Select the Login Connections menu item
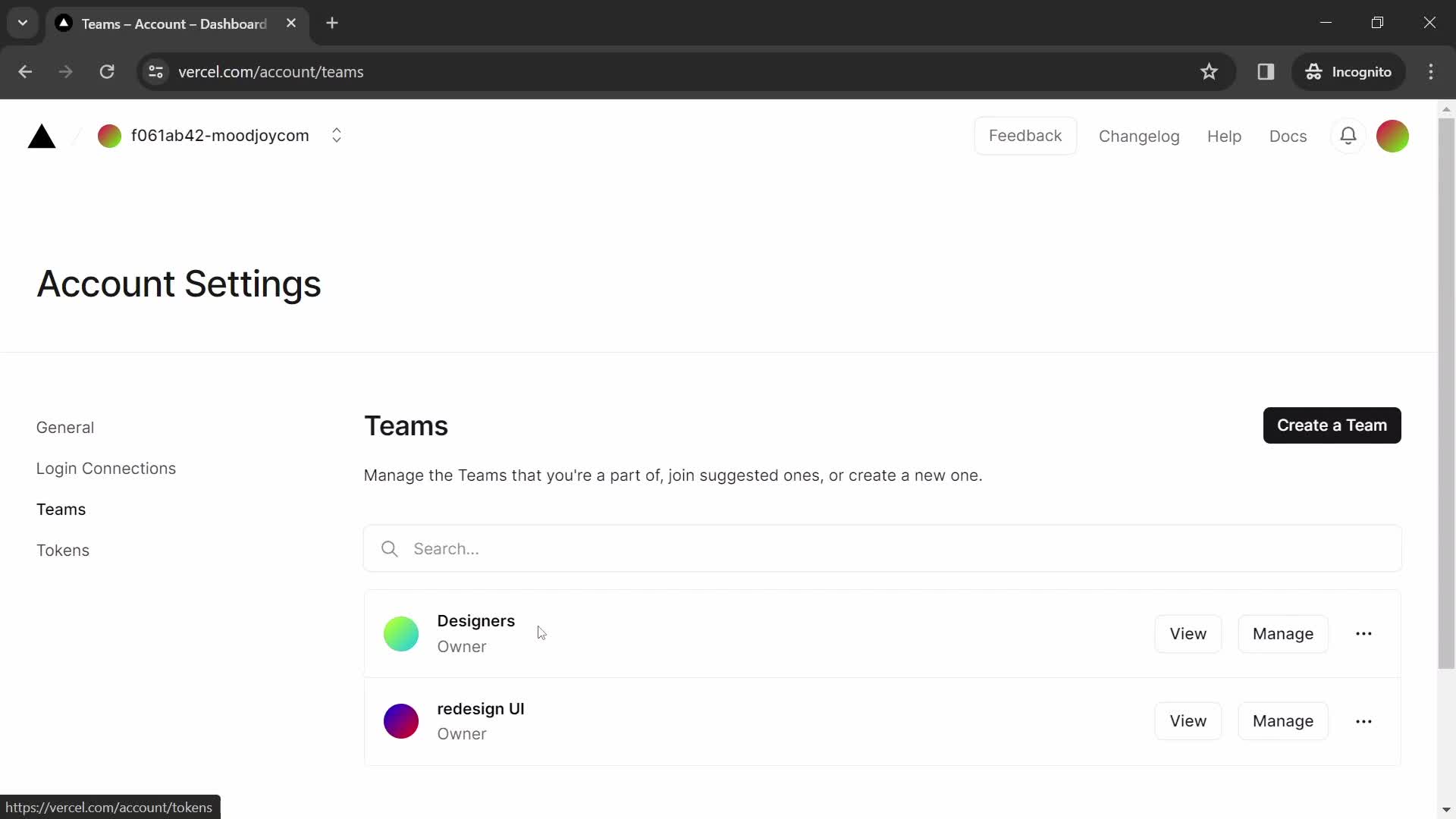 click(106, 468)
